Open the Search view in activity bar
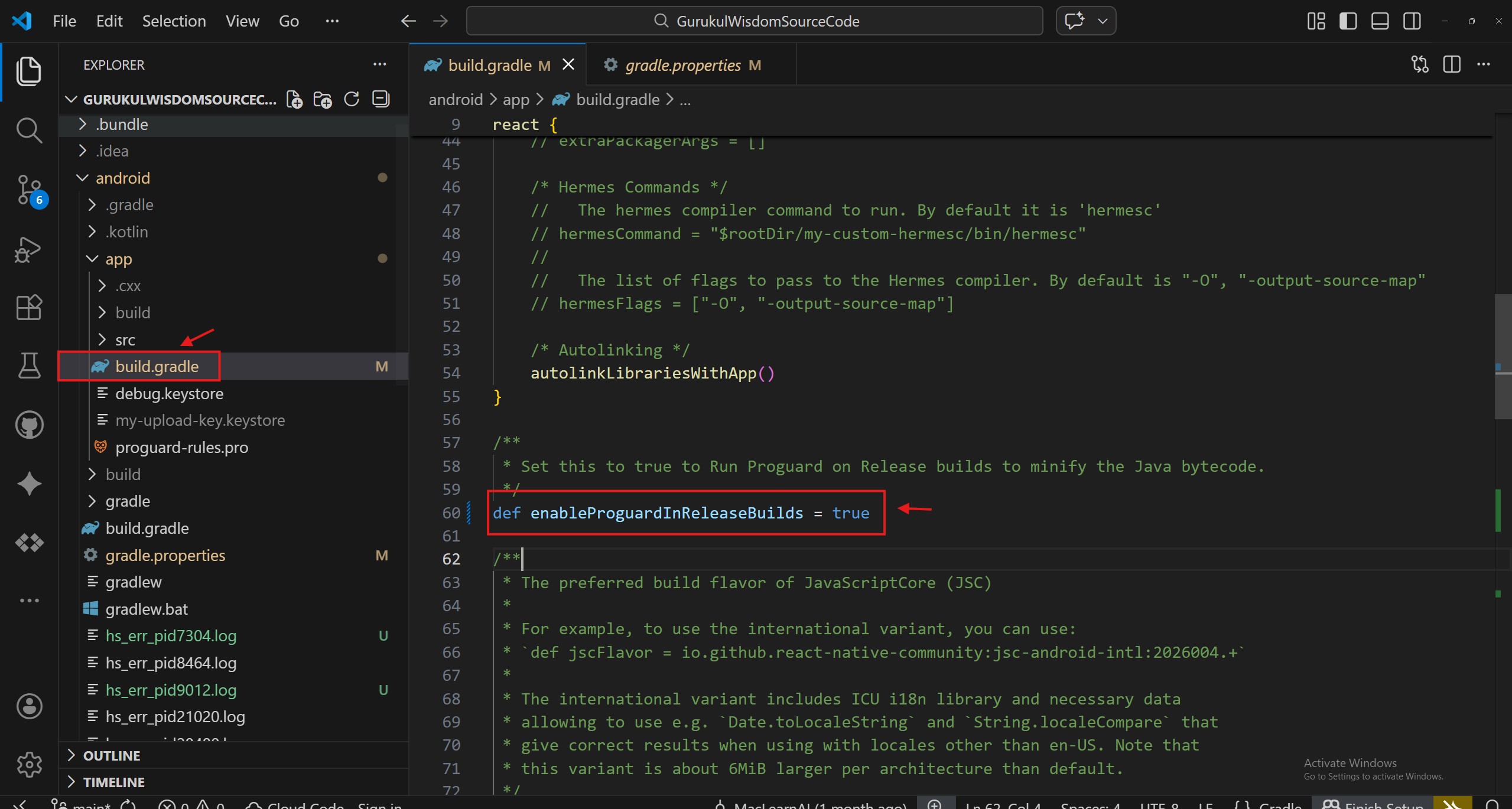The image size is (1512, 809). pos(28,131)
